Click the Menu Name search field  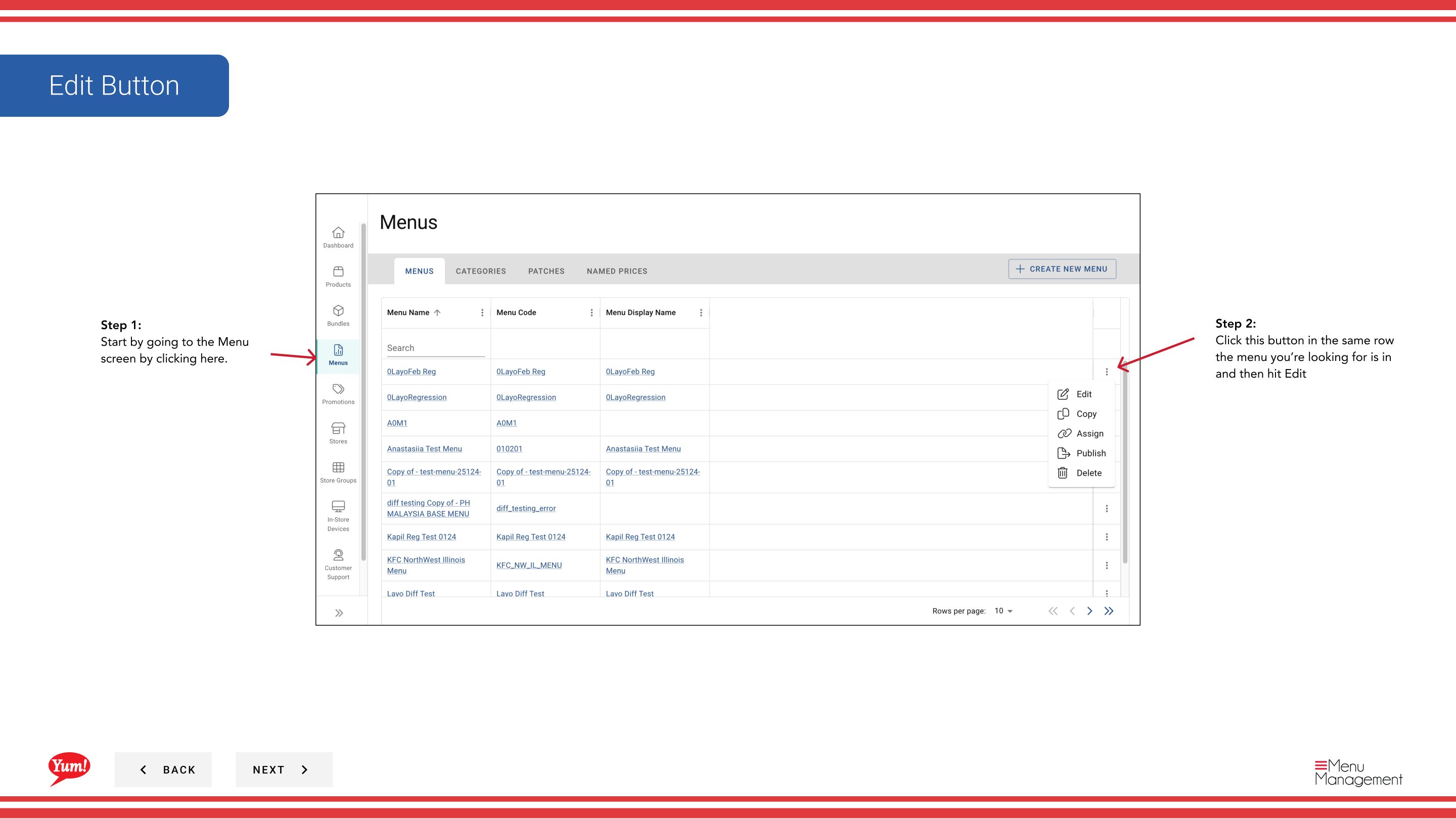[x=435, y=348]
